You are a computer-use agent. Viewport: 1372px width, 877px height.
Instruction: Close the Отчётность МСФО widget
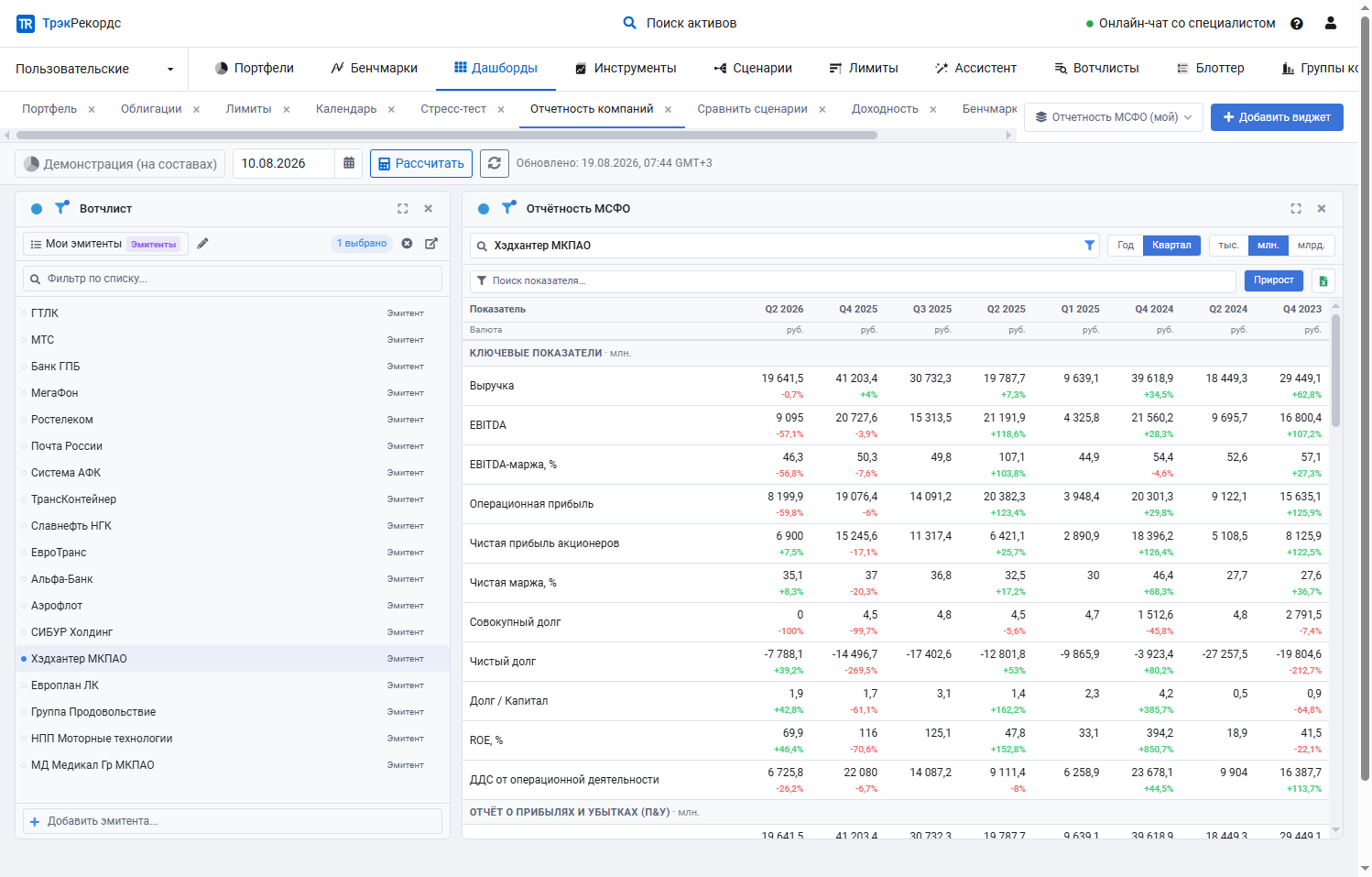[x=1322, y=209]
